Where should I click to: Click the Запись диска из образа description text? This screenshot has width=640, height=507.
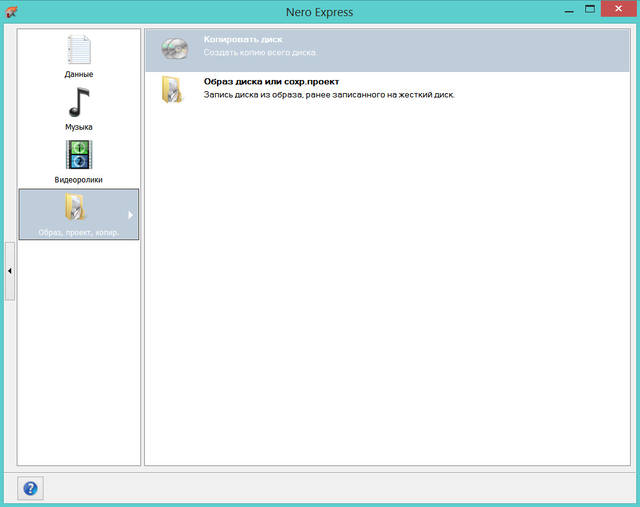329,95
